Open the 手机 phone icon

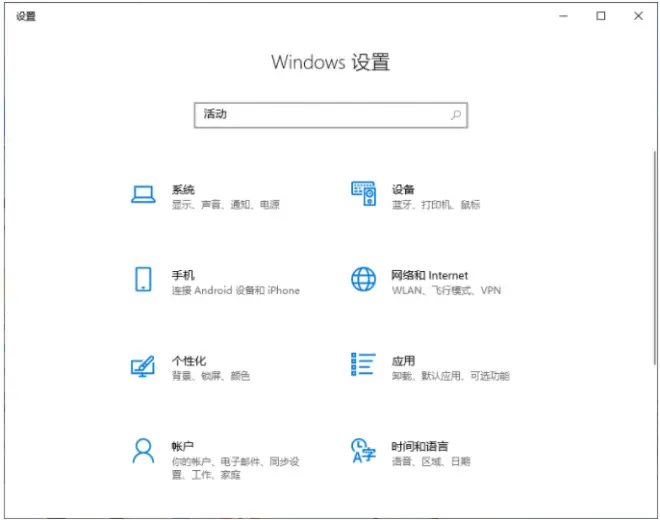pyautogui.click(x=143, y=279)
